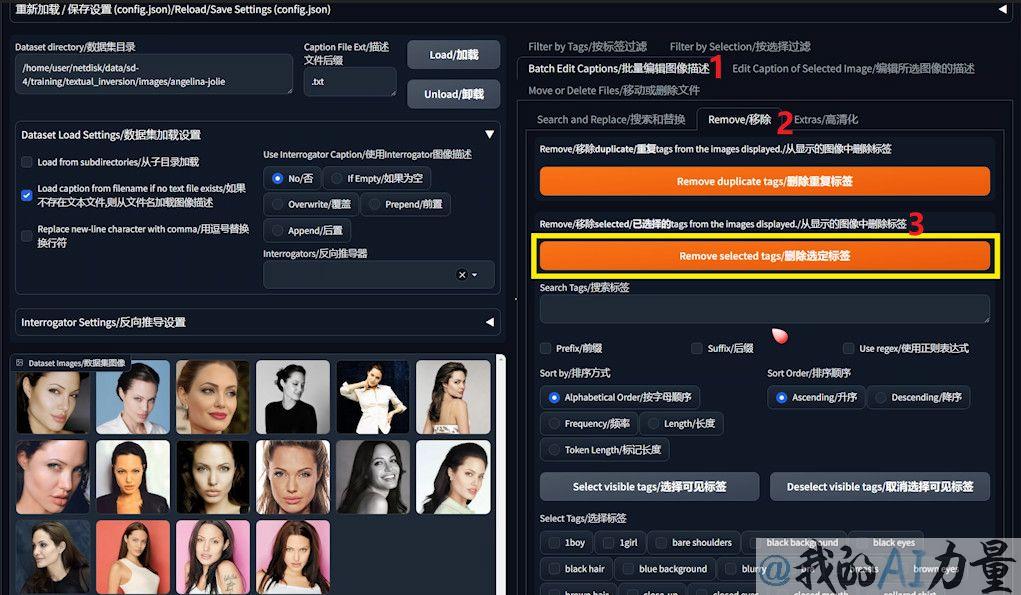
Task: Choose Descending sort order
Action: tap(880, 397)
